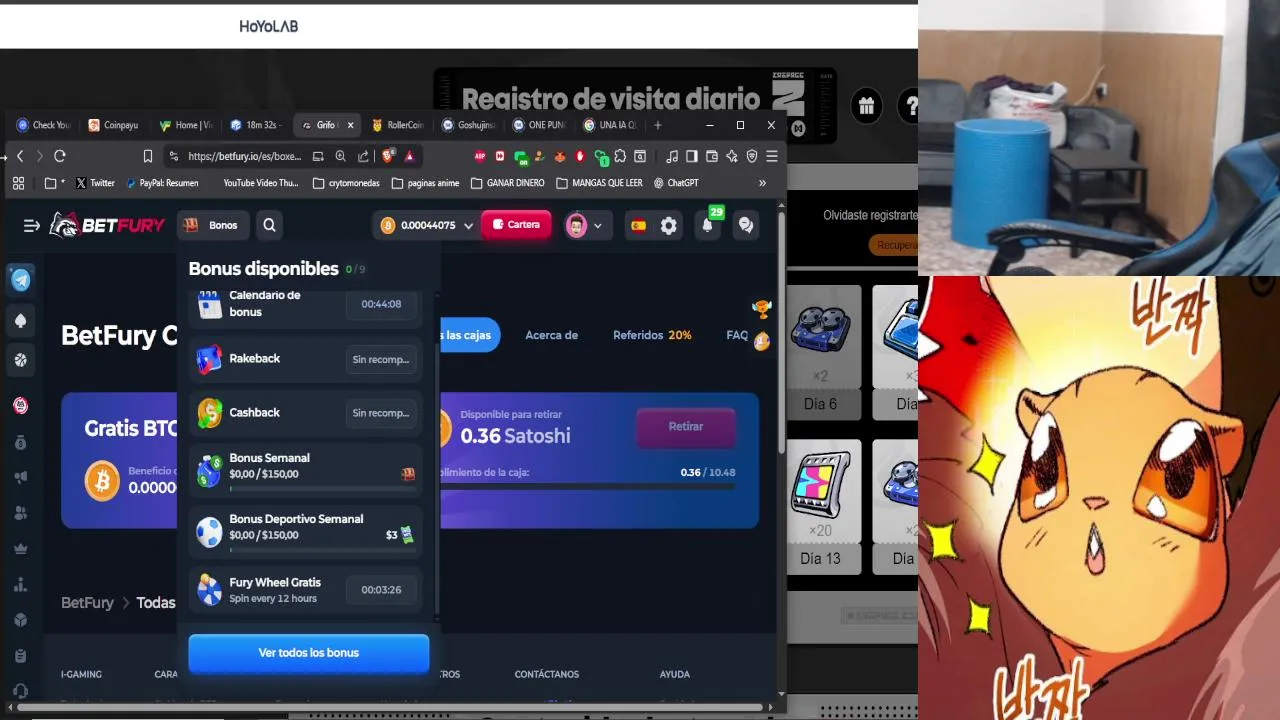Open the crytomonedas bookmarks folder
Viewport: 1280px width, 720px height.
(x=346, y=183)
